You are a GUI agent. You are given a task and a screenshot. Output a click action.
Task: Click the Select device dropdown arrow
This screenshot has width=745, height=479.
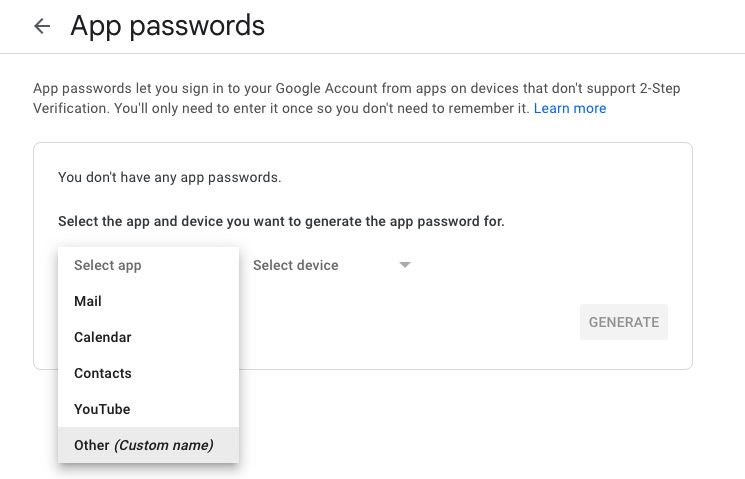[404, 265]
